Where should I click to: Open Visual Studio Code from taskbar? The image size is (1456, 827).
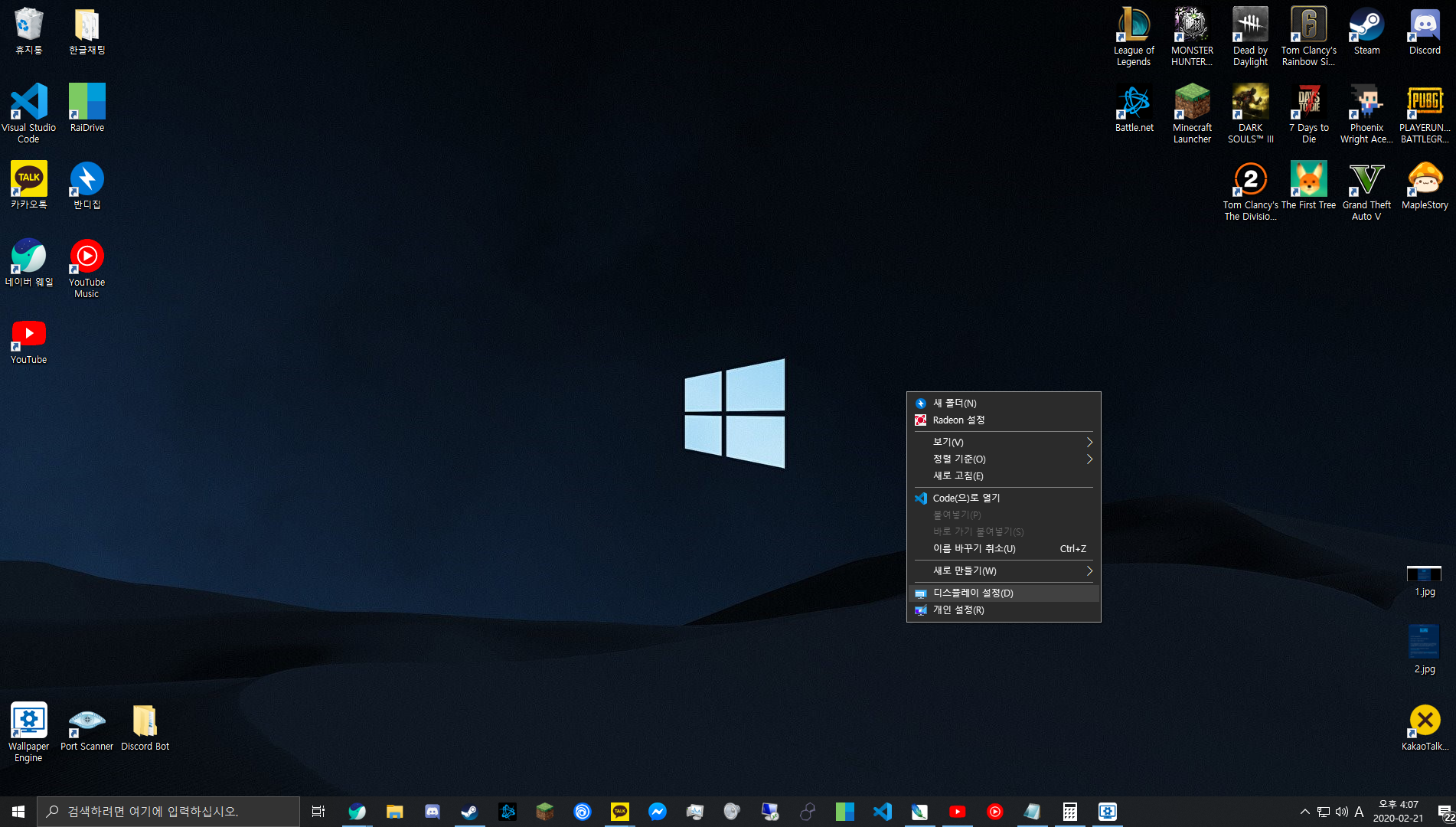(x=883, y=812)
